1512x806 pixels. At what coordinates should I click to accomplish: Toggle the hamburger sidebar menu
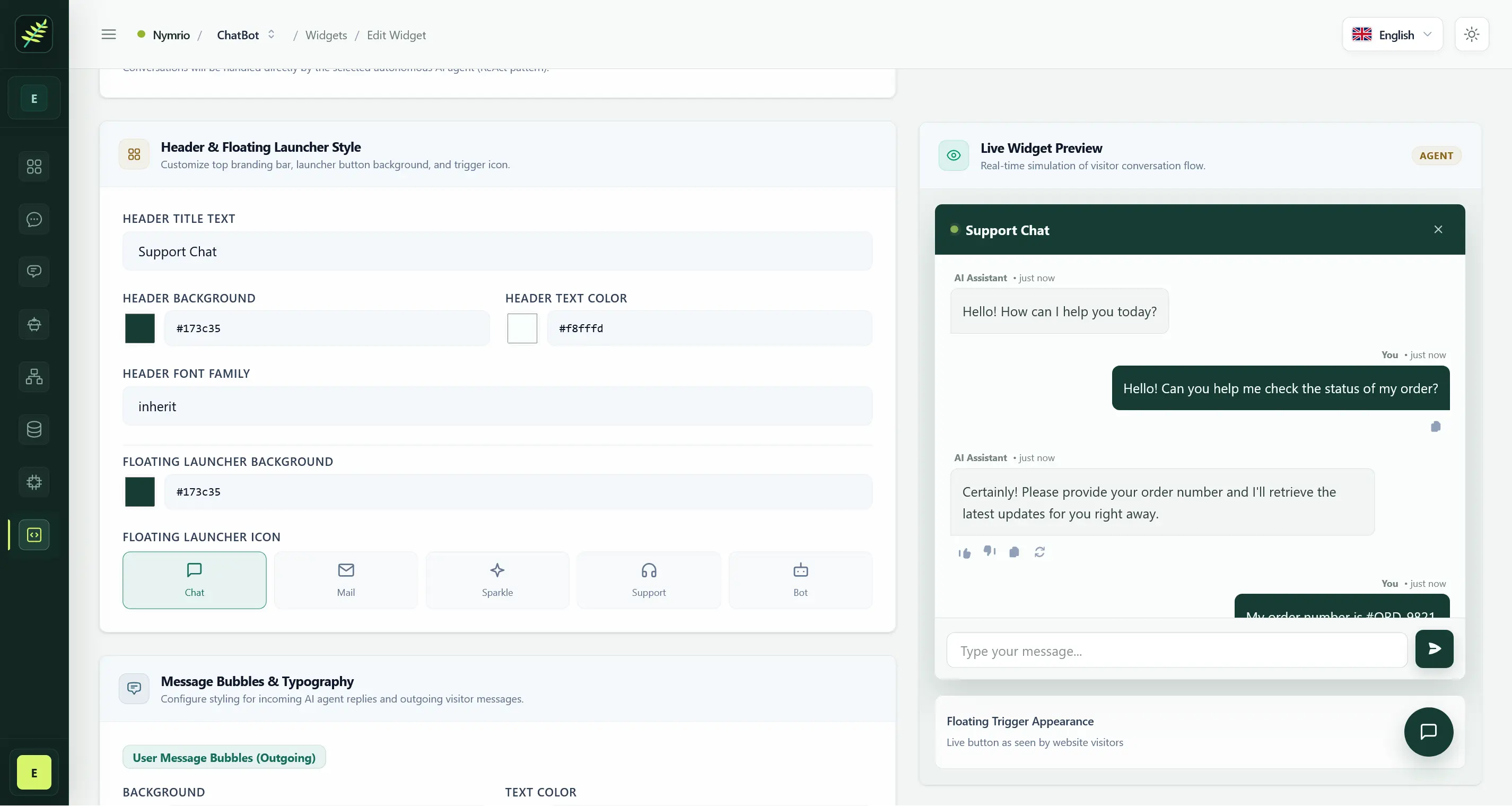click(109, 34)
